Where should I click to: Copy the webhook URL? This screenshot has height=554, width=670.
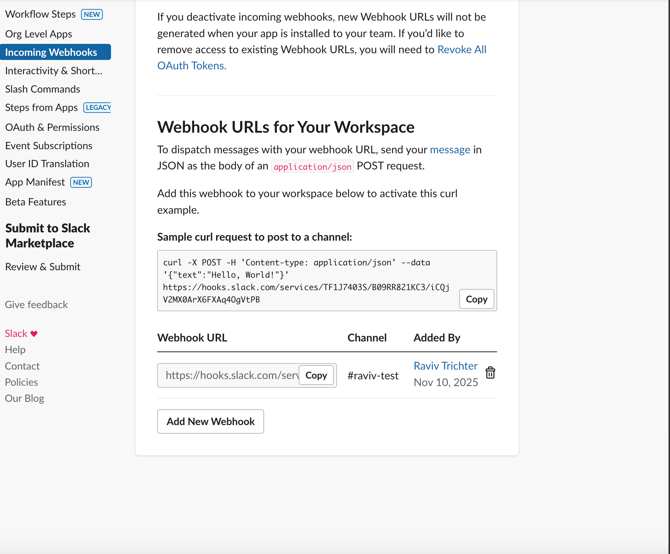click(x=316, y=376)
